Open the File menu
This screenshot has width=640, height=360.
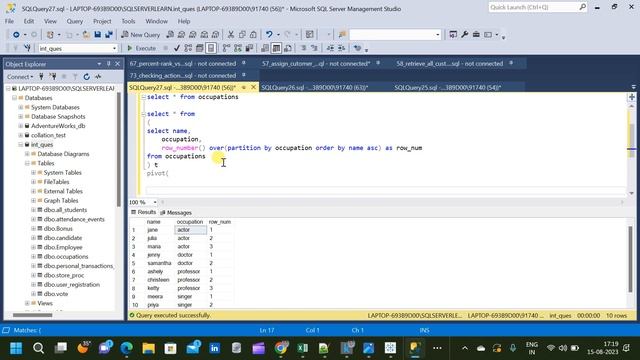pyautogui.click(x=9, y=21)
